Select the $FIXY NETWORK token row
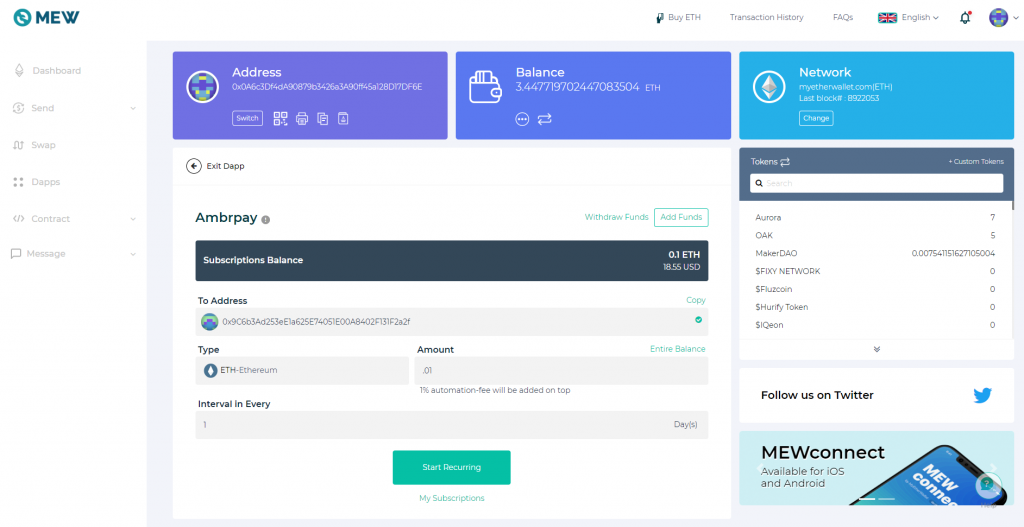This screenshot has height=527, width=1024. [875, 271]
